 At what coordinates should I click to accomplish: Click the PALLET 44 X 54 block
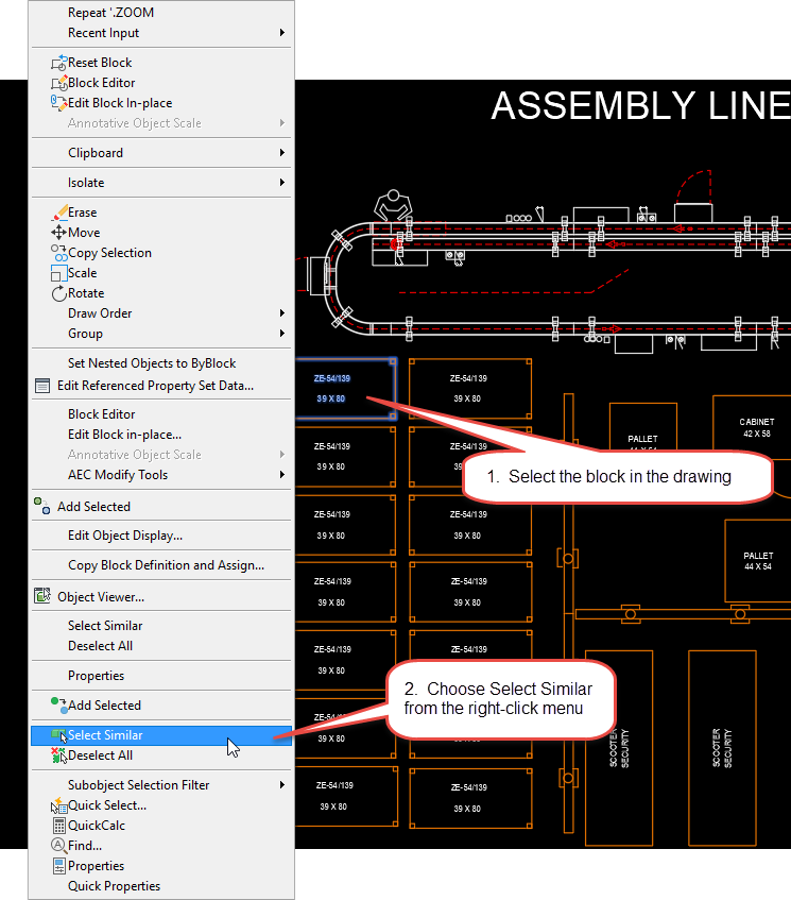[758, 561]
